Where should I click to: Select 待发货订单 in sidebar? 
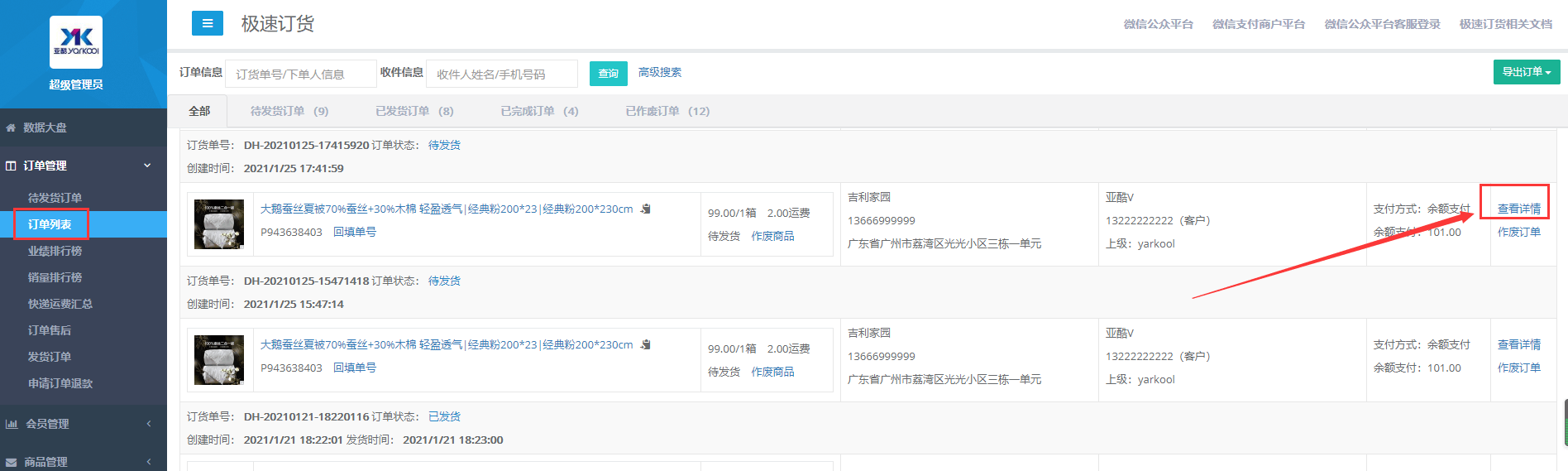pyautogui.click(x=55, y=198)
